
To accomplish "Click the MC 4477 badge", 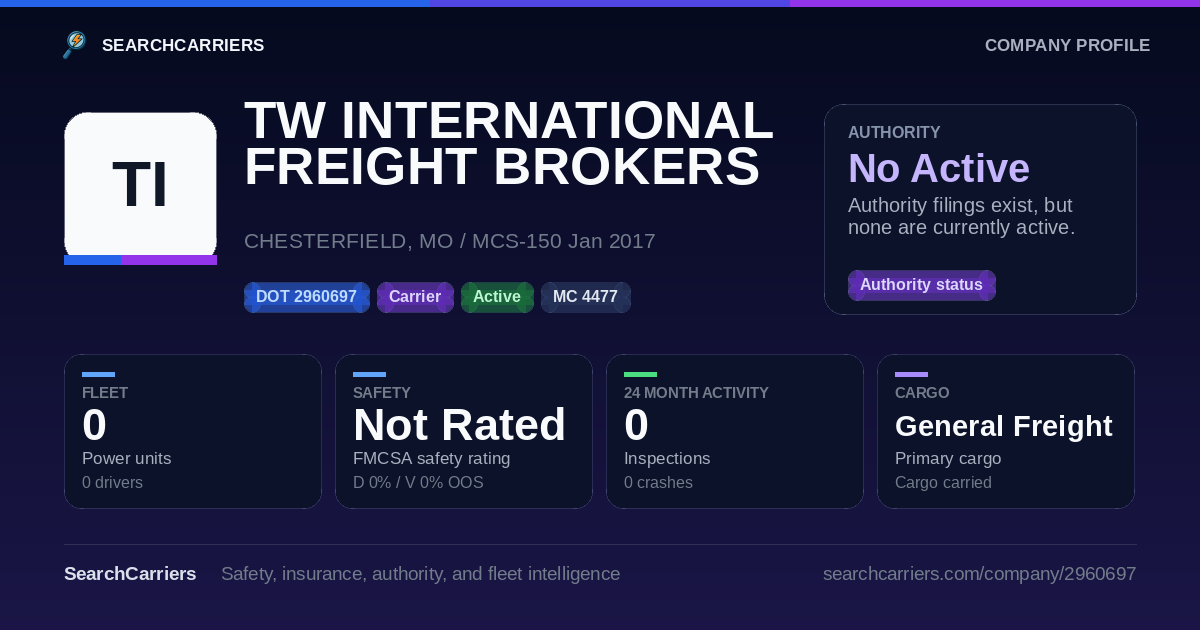I will (x=585, y=297).
